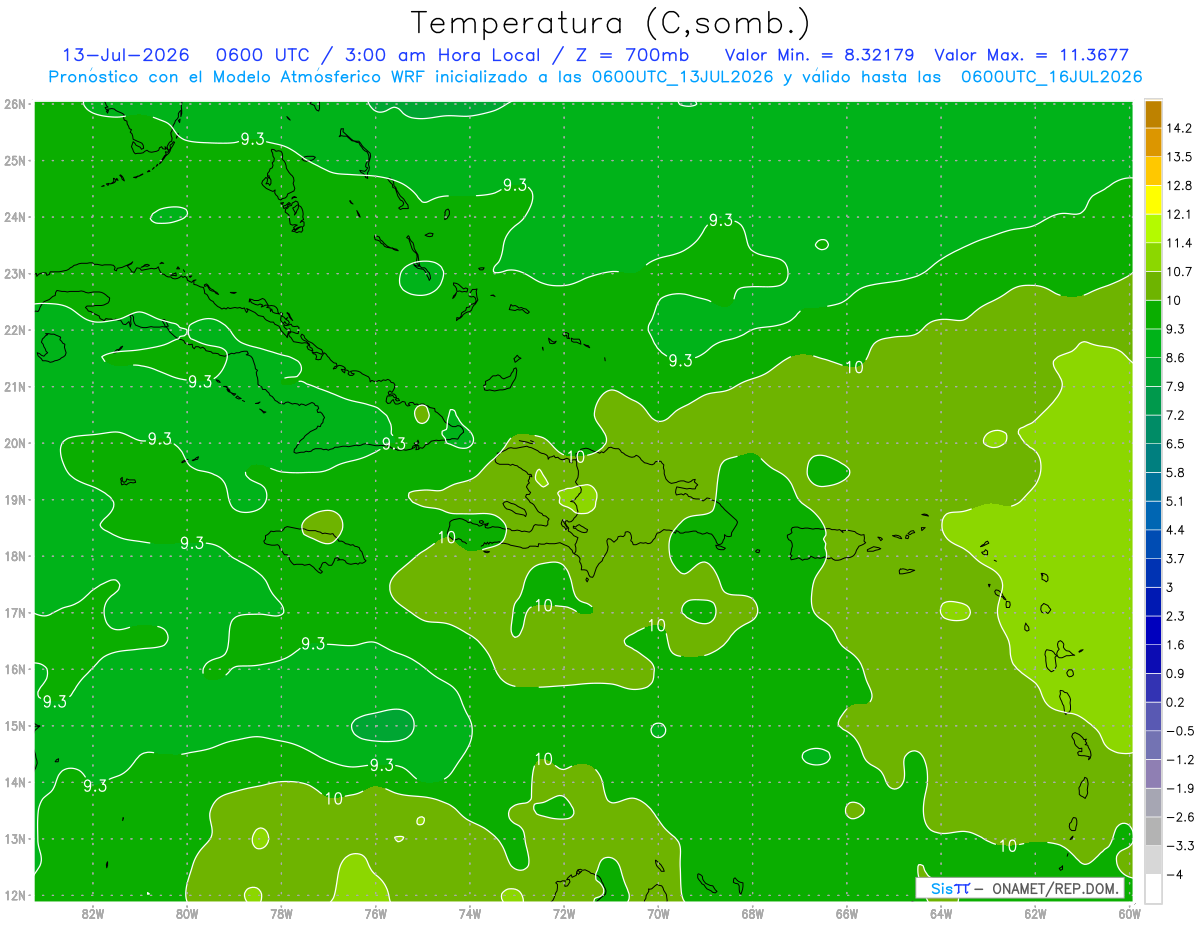The image size is (1200, 927).
Task: Click the longitude label '64W'
Action: (x=941, y=913)
